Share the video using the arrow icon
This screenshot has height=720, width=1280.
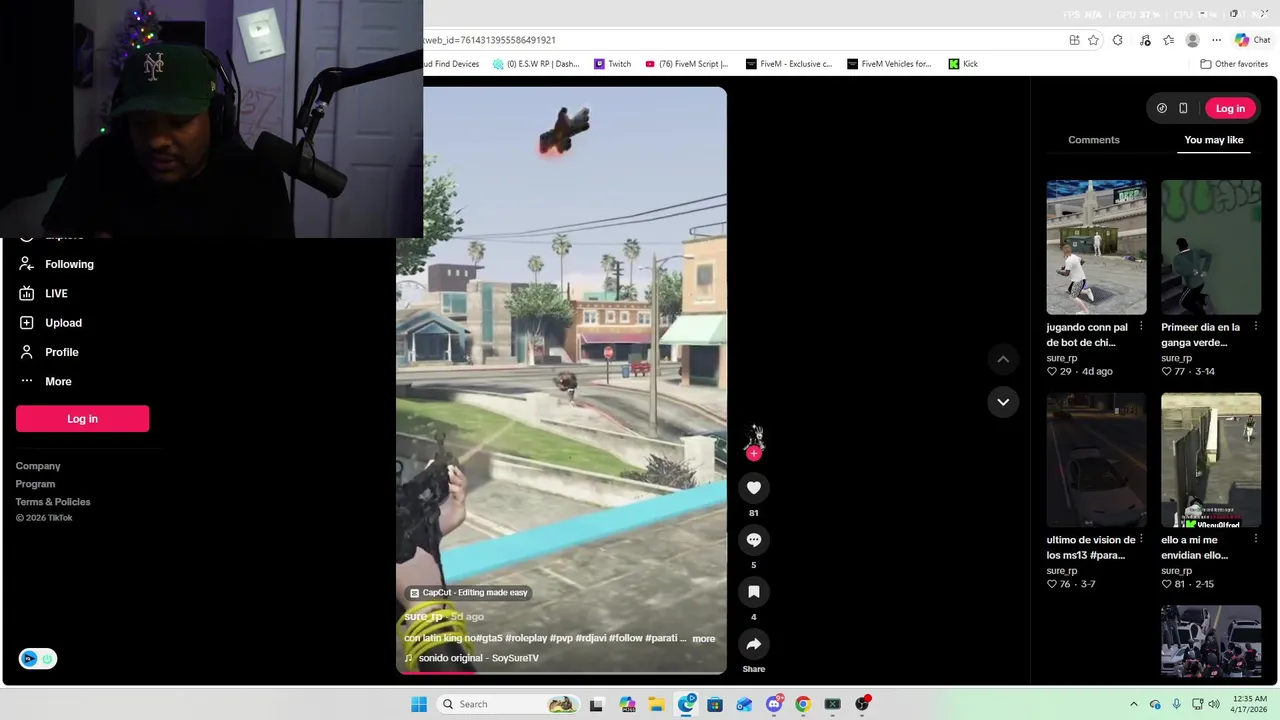(x=754, y=644)
